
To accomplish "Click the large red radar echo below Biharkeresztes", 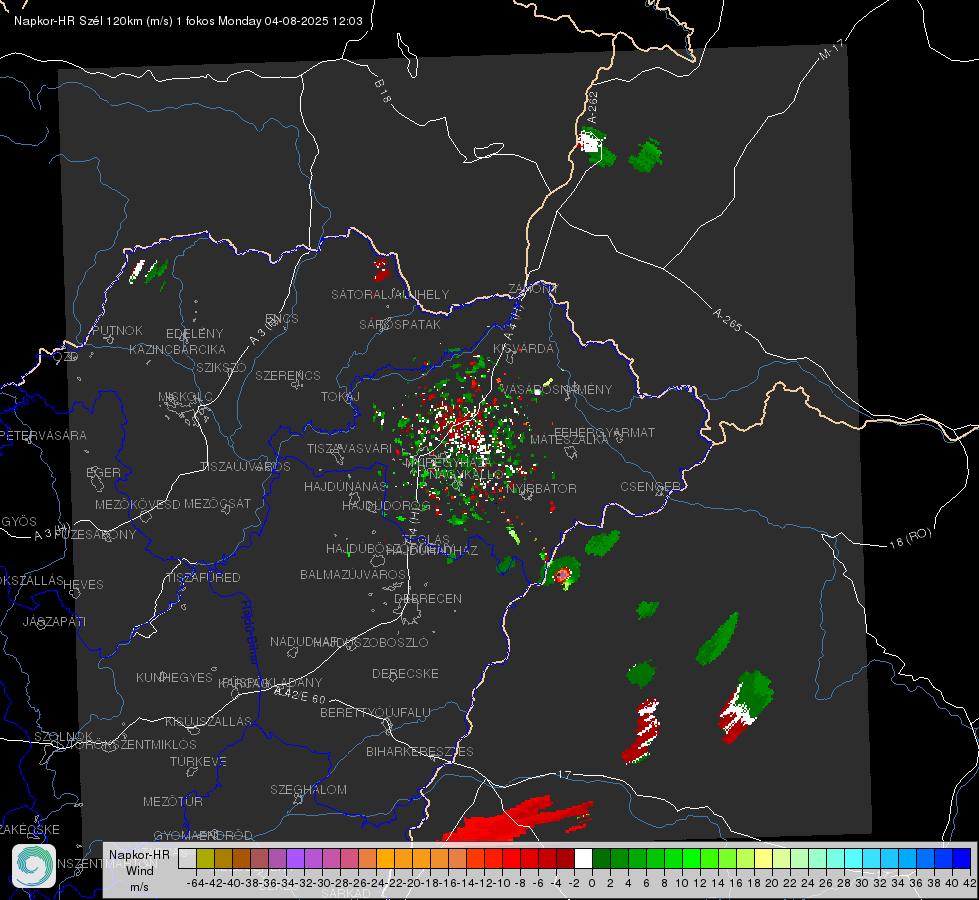I will coord(517,819).
